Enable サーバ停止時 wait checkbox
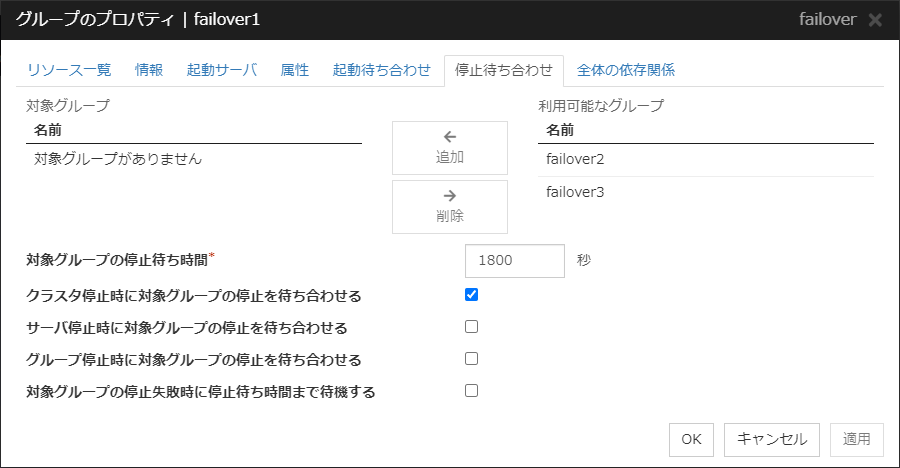 (472, 326)
